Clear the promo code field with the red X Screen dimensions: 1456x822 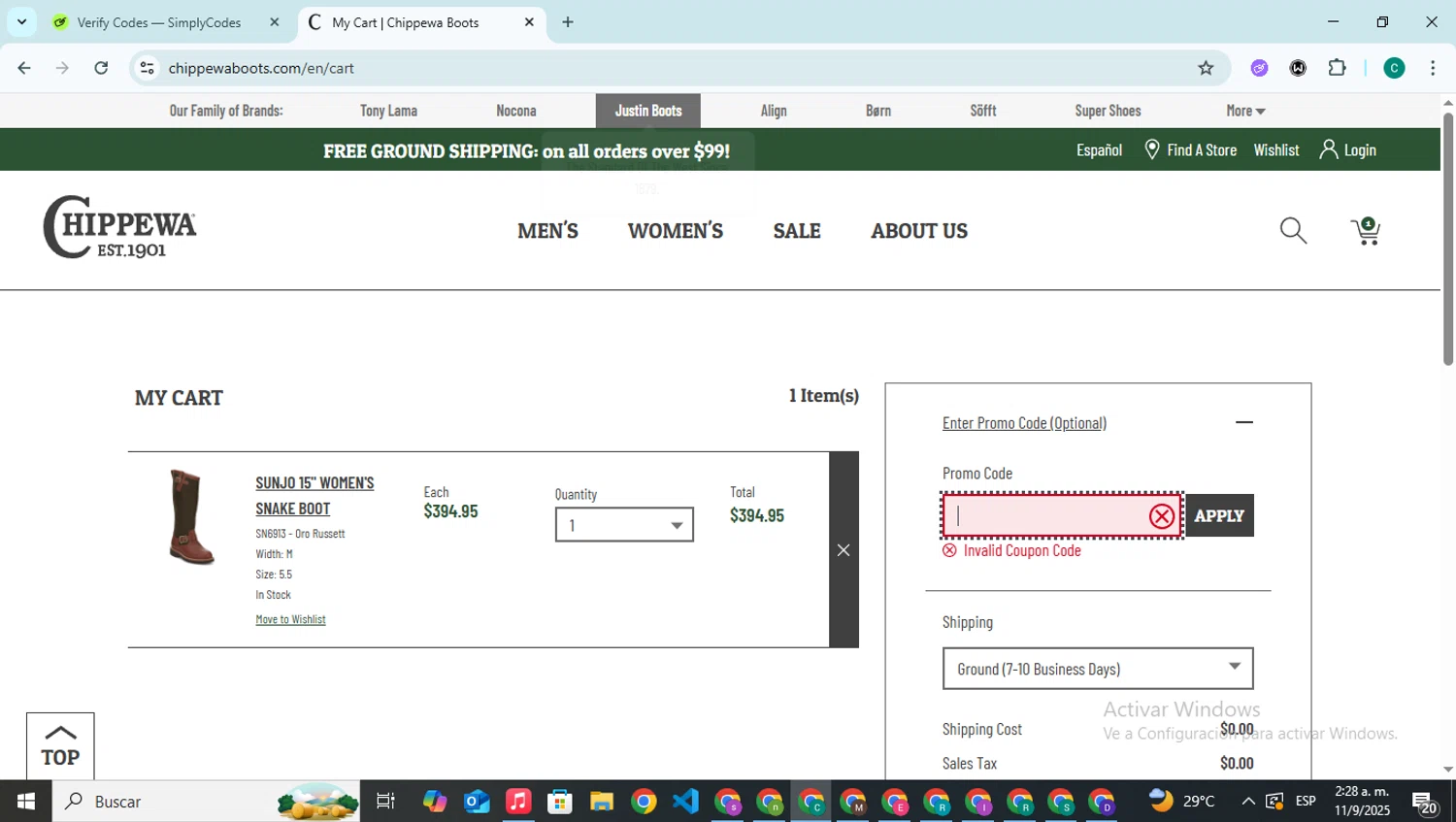1161,516
